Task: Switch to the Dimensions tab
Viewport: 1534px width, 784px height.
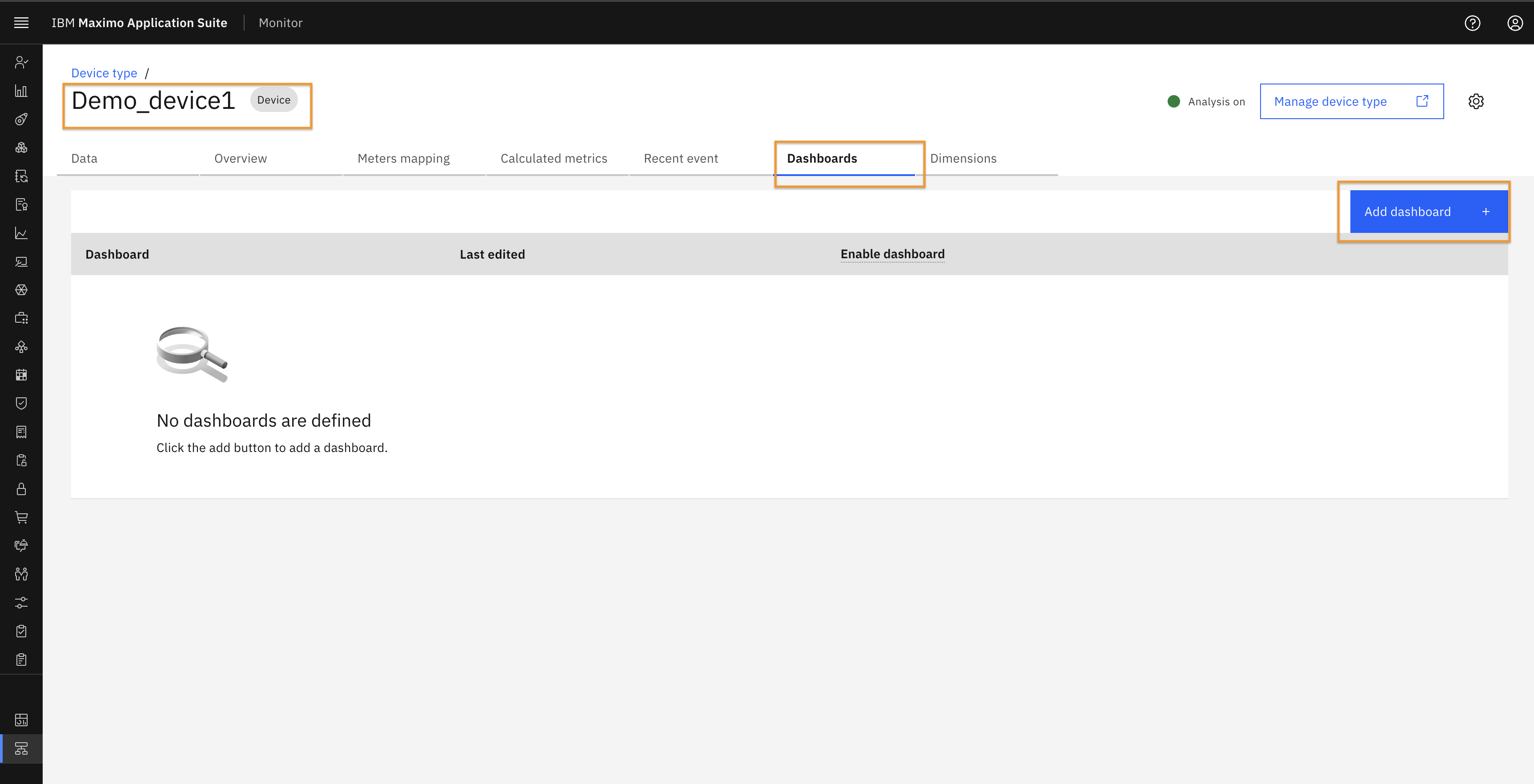Action: pyautogui.click(x=988, y=158)
